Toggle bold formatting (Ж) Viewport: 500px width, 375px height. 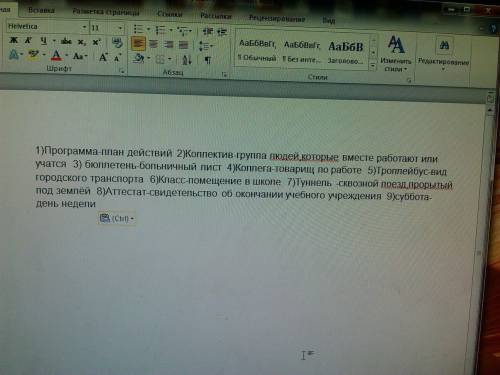(x=13, y=40)
